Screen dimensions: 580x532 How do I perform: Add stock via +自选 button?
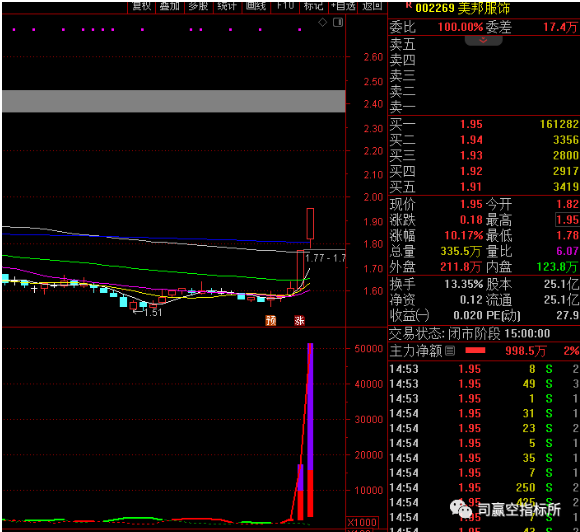pyautogui.click(x=343, y=6)
